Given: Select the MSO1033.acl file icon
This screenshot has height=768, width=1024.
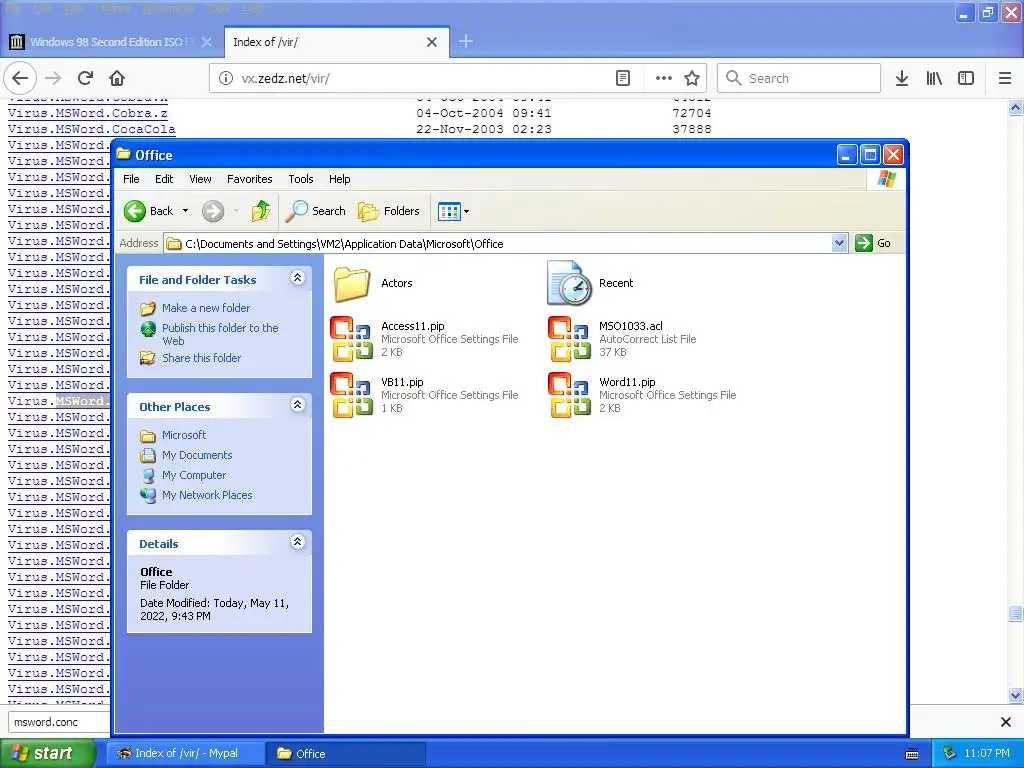Looking at the screenshot, I should coord(569,339).
